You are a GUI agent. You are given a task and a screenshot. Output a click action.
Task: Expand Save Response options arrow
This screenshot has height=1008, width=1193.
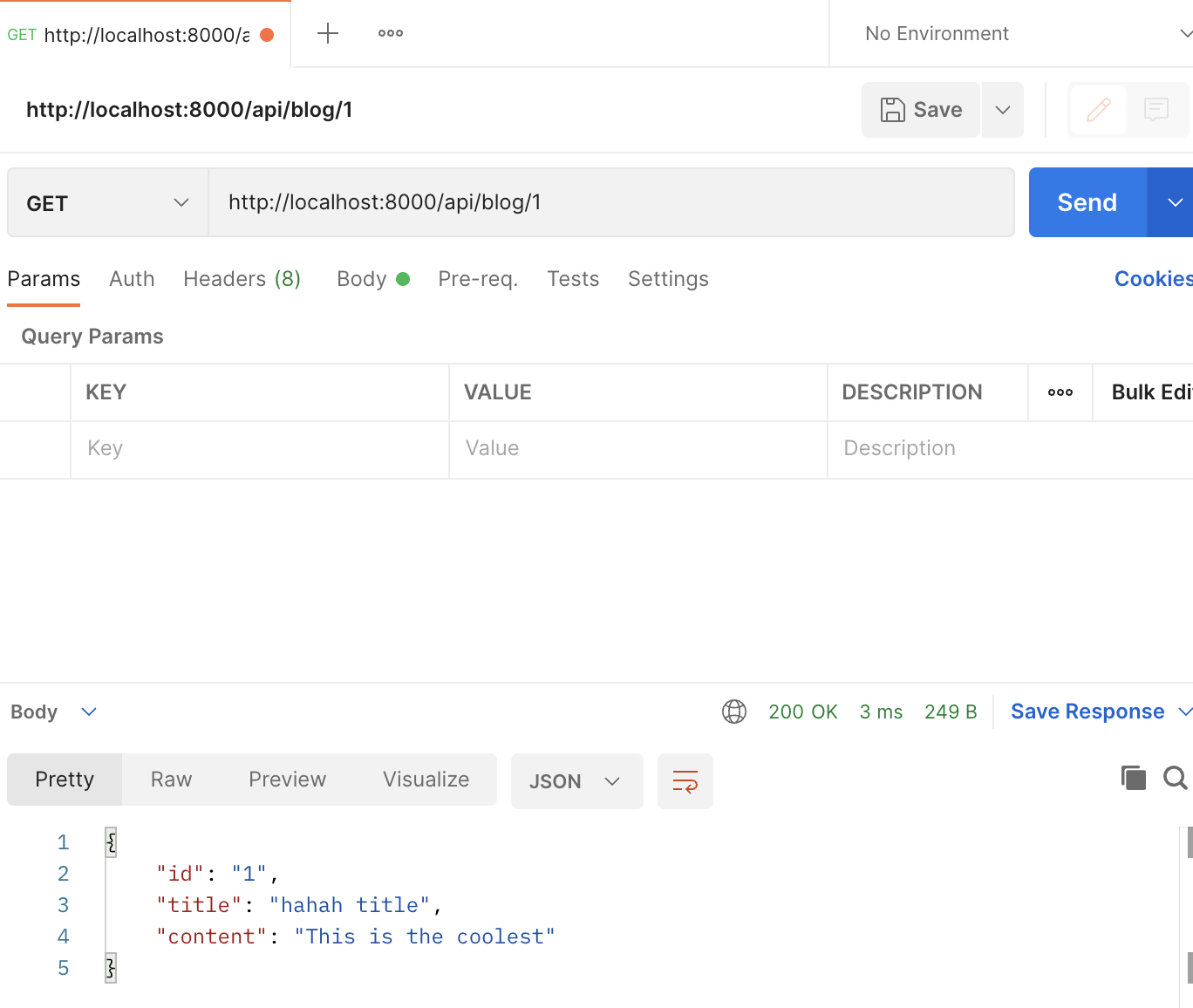(1184, 712)
